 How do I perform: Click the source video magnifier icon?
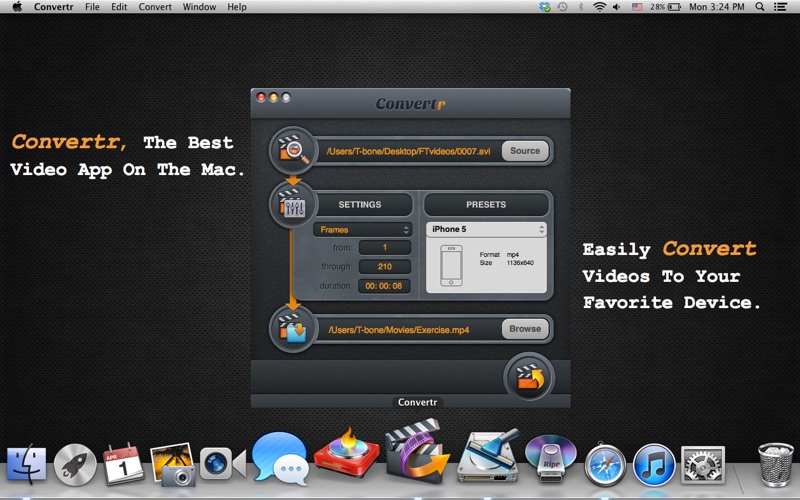(293, 151)
